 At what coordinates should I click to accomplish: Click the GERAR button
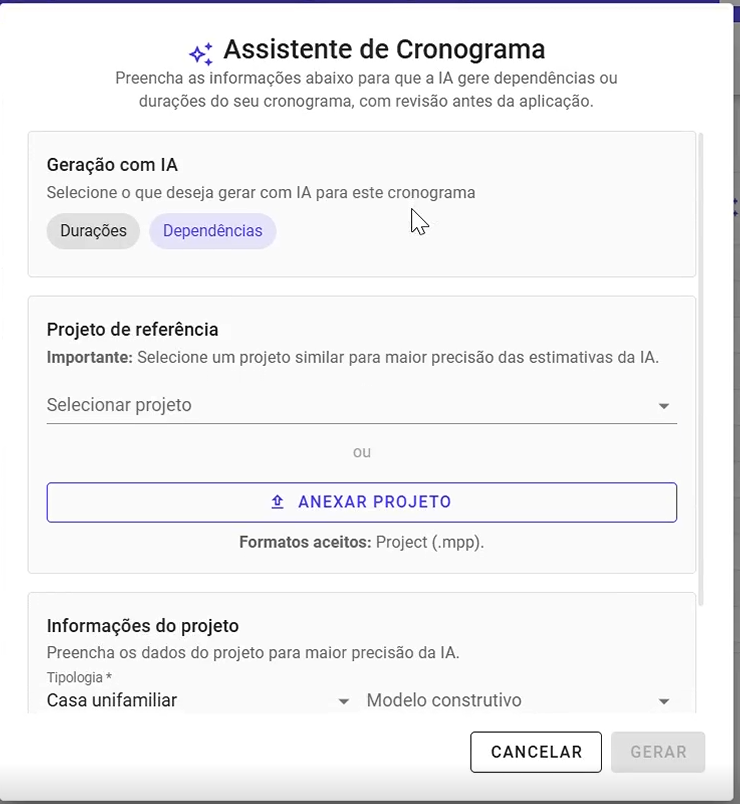(658, 752)
